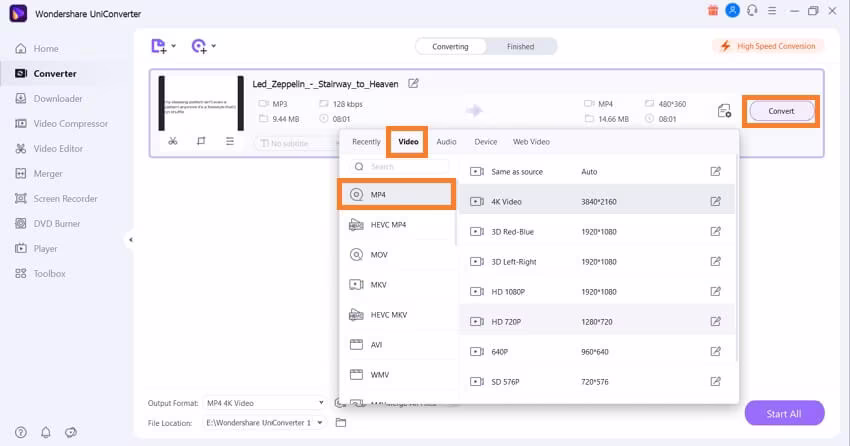Image resolution: width=850 pixels, height=446 pixels.
Task: Select SD 576P preset
Action: [596, 382]
